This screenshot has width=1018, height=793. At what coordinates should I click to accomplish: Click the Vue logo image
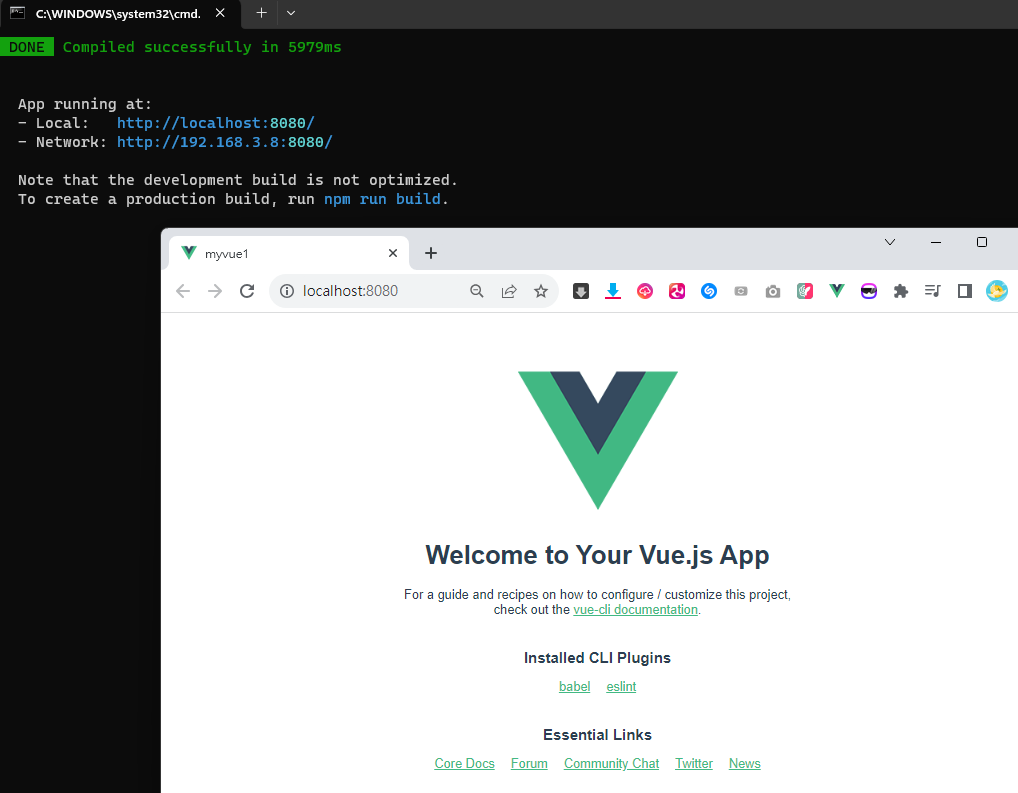coord(598,440)
